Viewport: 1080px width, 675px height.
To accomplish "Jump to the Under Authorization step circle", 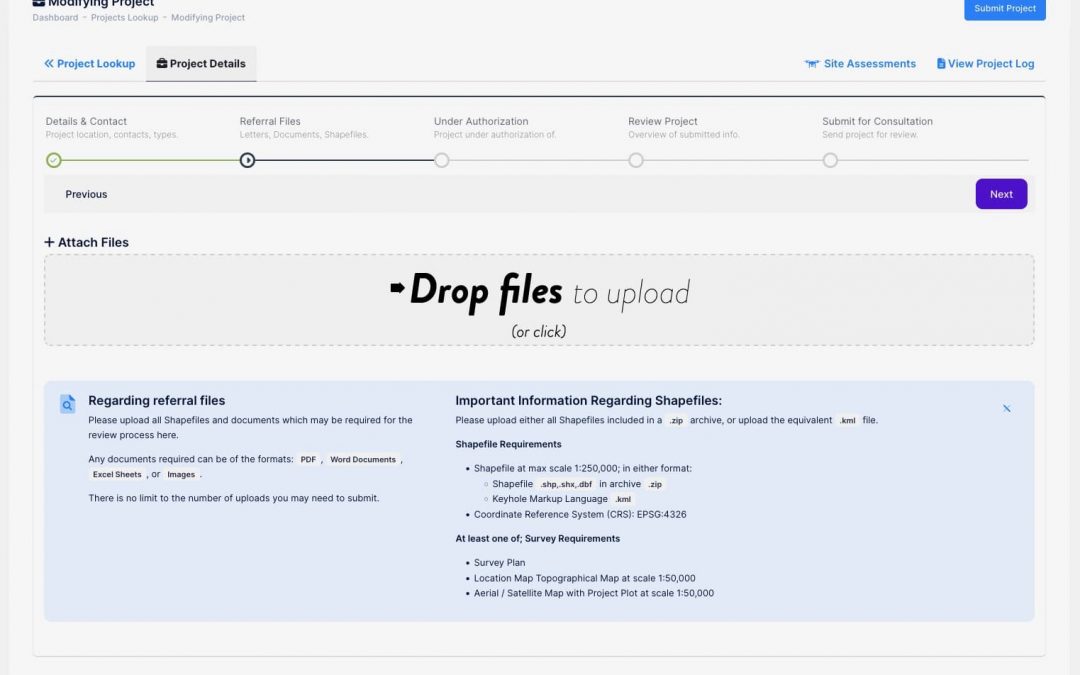I will (x=442, y=160).
